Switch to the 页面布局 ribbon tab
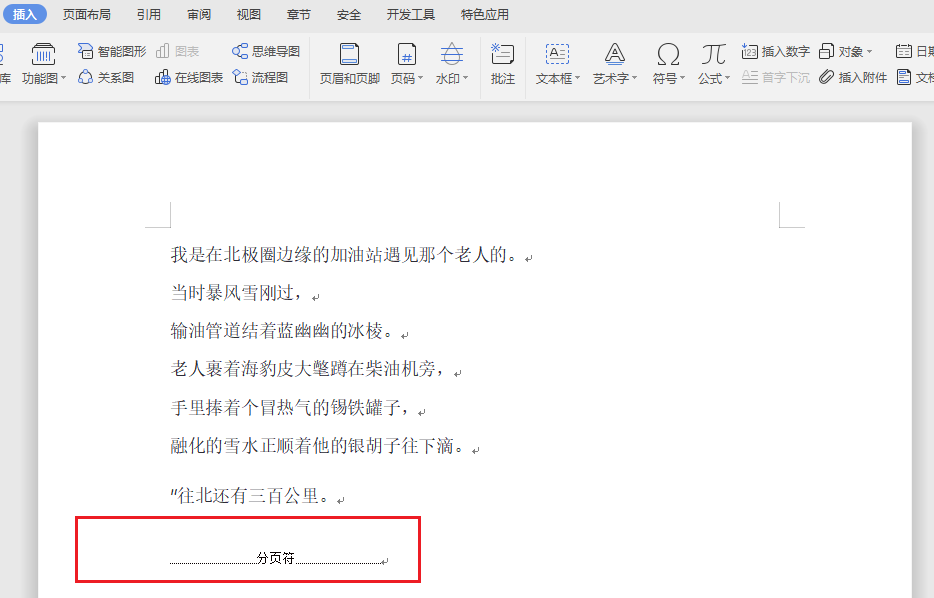Image resolution: width=934 pixels, height=598 pixels. click(x=86, y=14)
